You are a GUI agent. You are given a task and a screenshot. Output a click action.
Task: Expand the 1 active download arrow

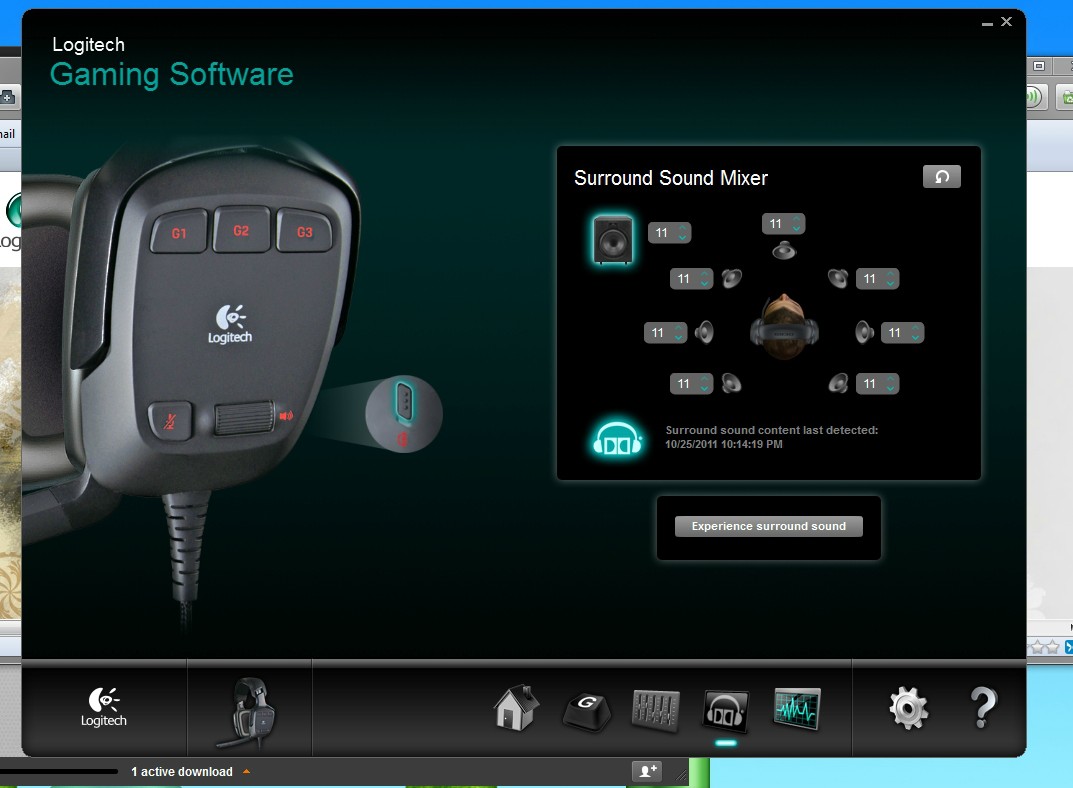[246, 772]
